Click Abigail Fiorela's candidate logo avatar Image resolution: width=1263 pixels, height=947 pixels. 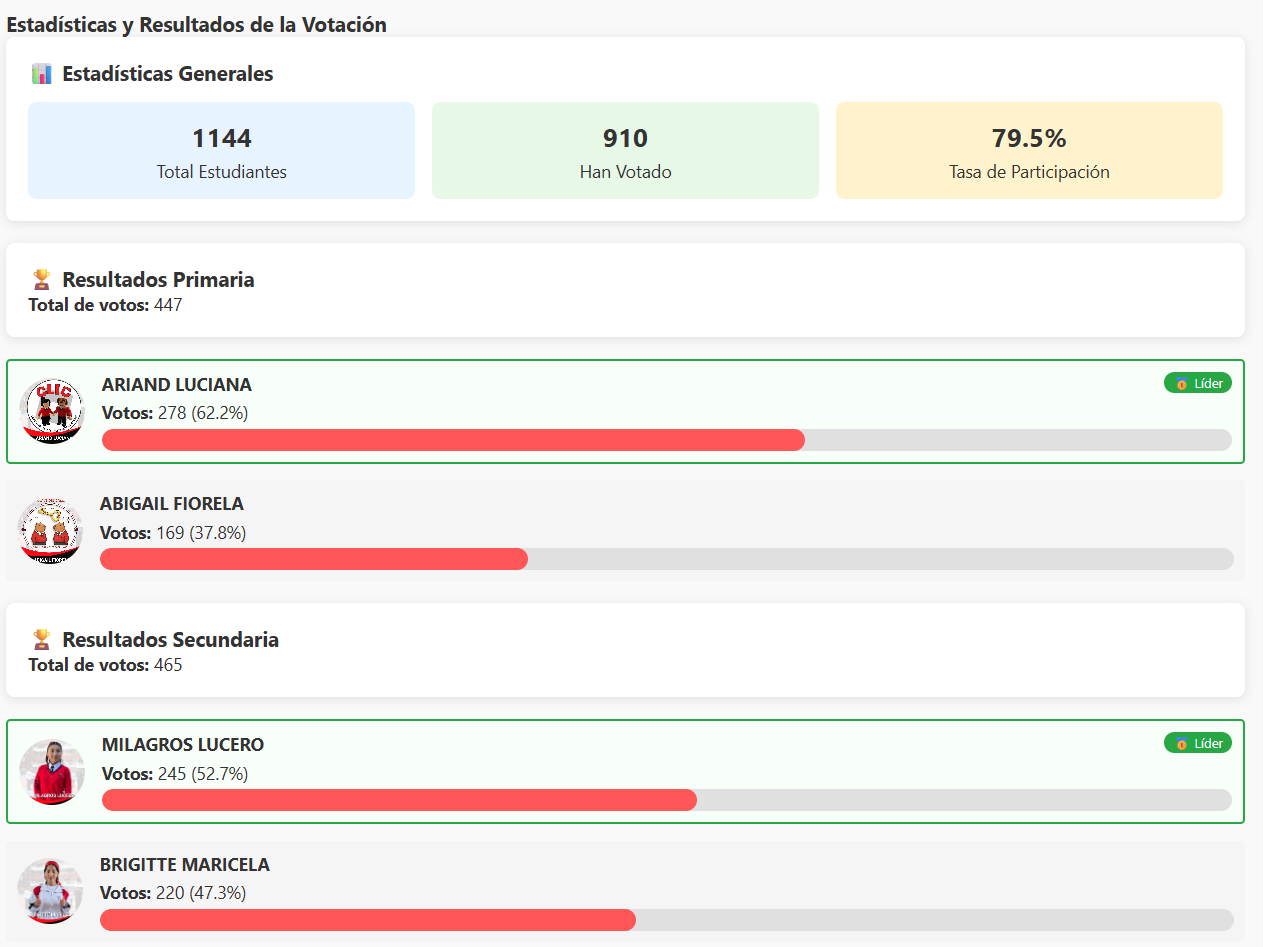(51, 530)
